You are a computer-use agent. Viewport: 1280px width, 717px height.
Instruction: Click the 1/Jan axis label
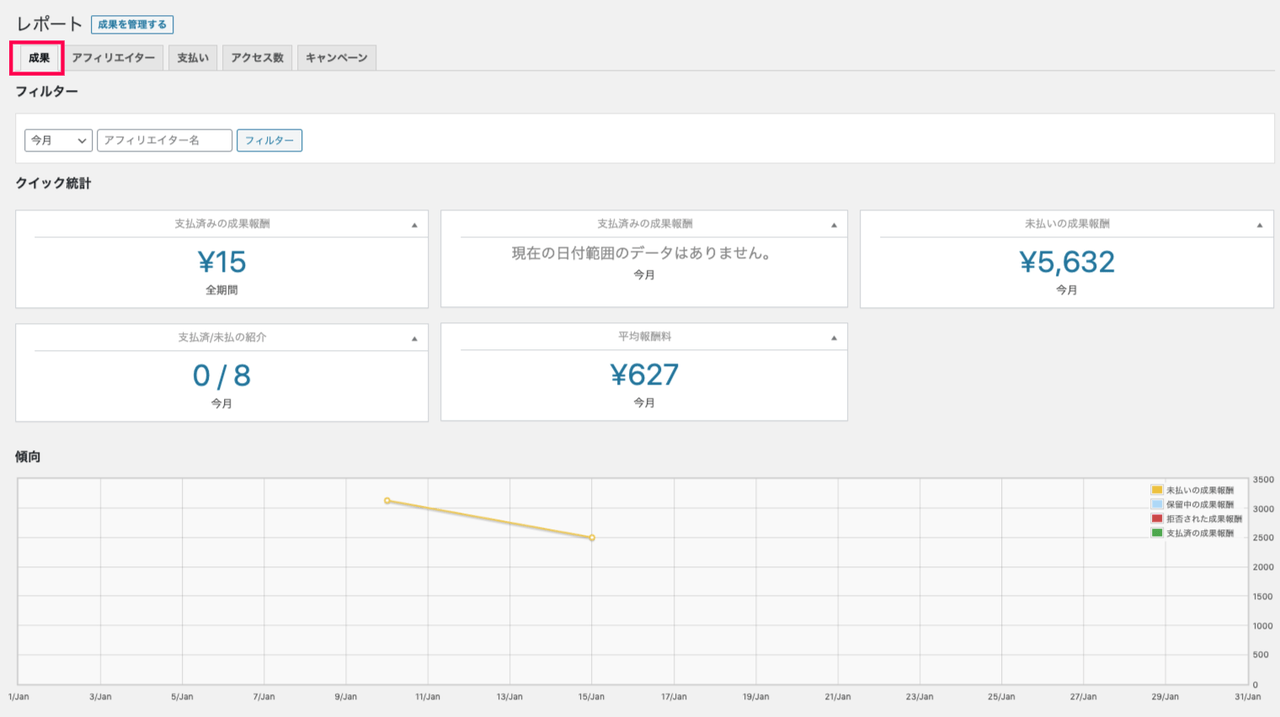[19, 696]
